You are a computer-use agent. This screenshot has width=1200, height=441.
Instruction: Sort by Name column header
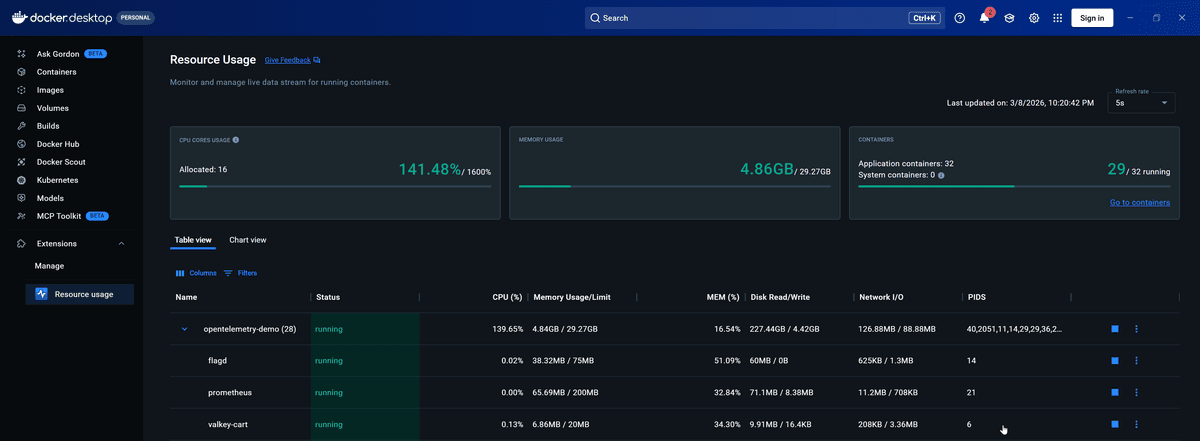187,297
